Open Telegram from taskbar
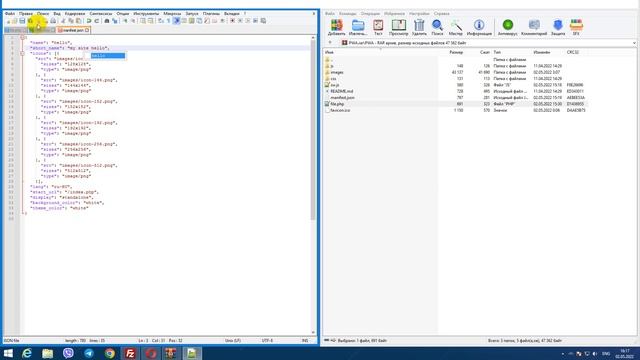Viewport: 640px width, 360px height. (89, 353)
